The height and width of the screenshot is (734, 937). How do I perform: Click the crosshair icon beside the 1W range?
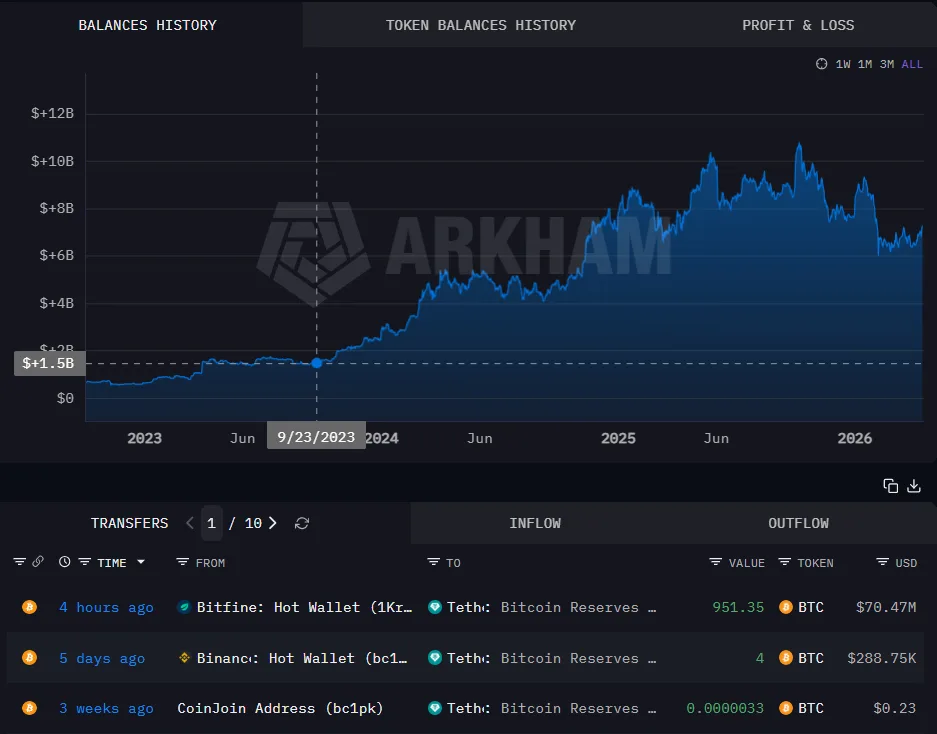822,64
